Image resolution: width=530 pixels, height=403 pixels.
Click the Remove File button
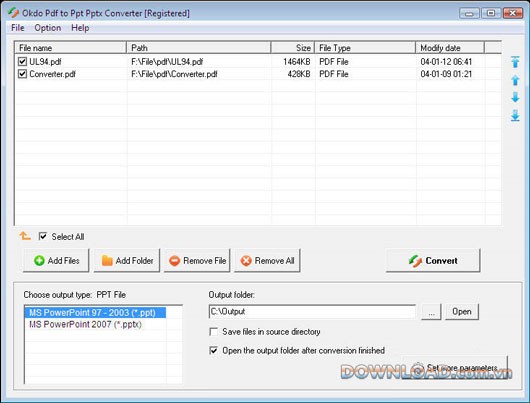[x=197, y=261]
